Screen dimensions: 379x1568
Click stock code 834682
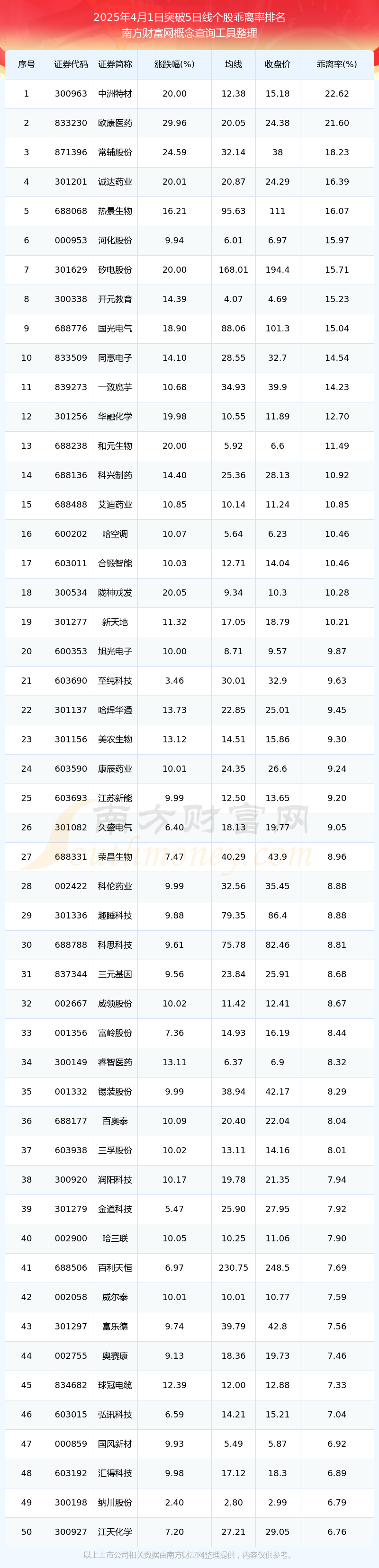click(71, 1385)
